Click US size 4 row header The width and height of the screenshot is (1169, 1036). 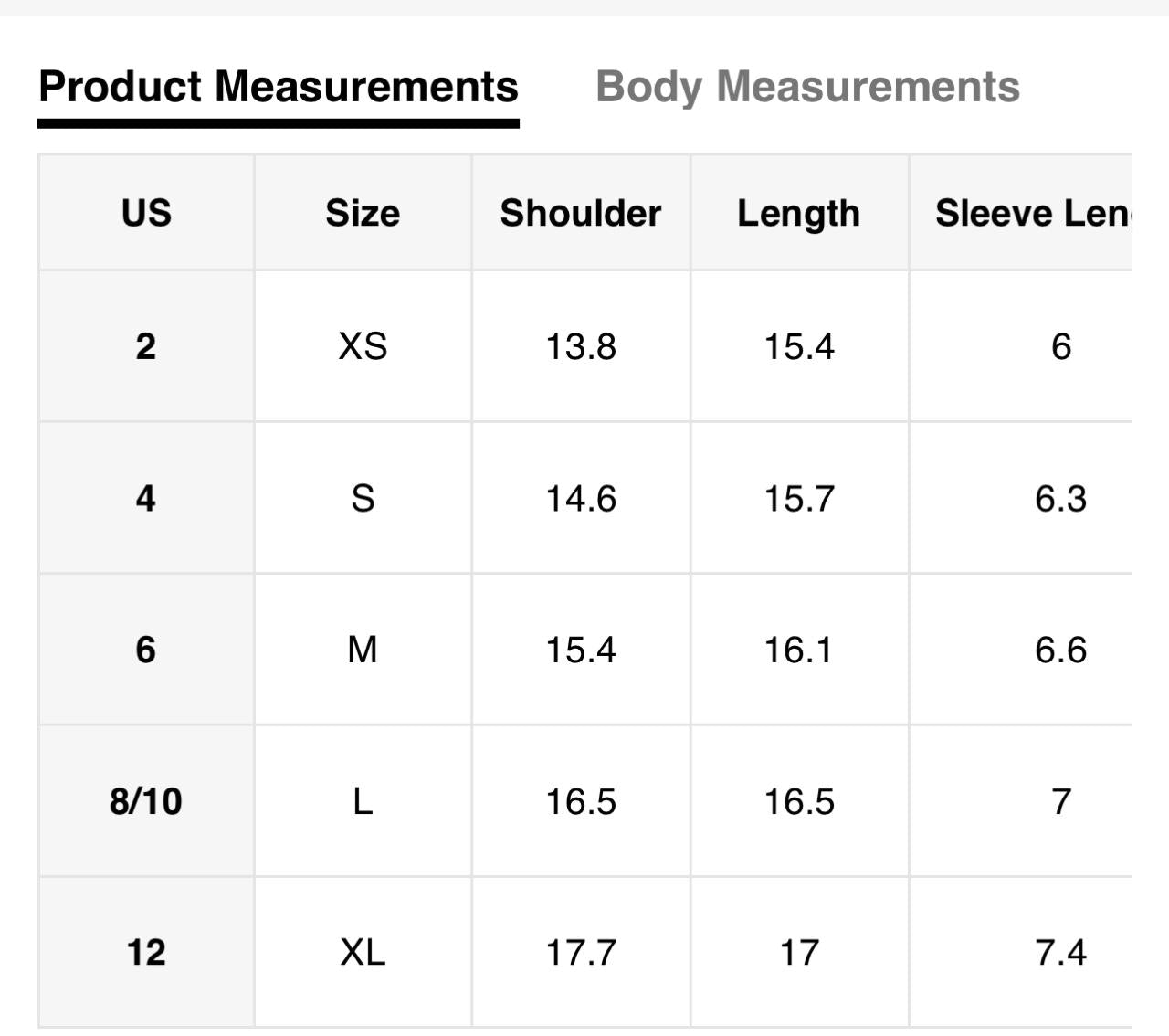pyautogui.click(x=146, y=498)
